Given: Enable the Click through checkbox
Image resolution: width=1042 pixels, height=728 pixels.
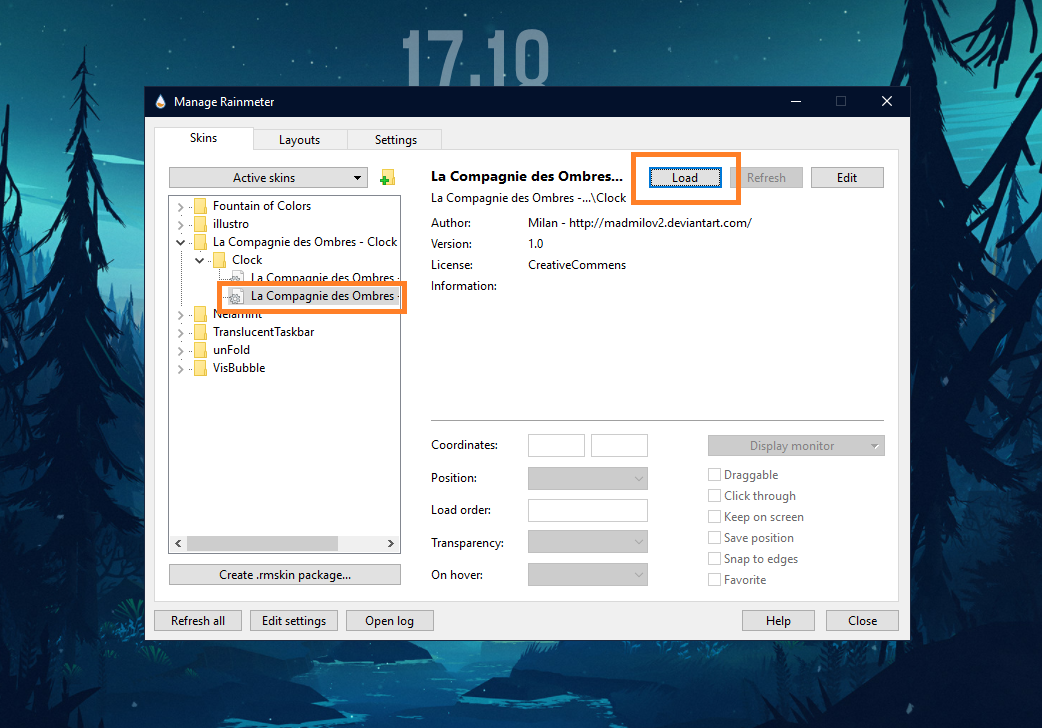Looking at the screenshot, I should tap(714, 496).
